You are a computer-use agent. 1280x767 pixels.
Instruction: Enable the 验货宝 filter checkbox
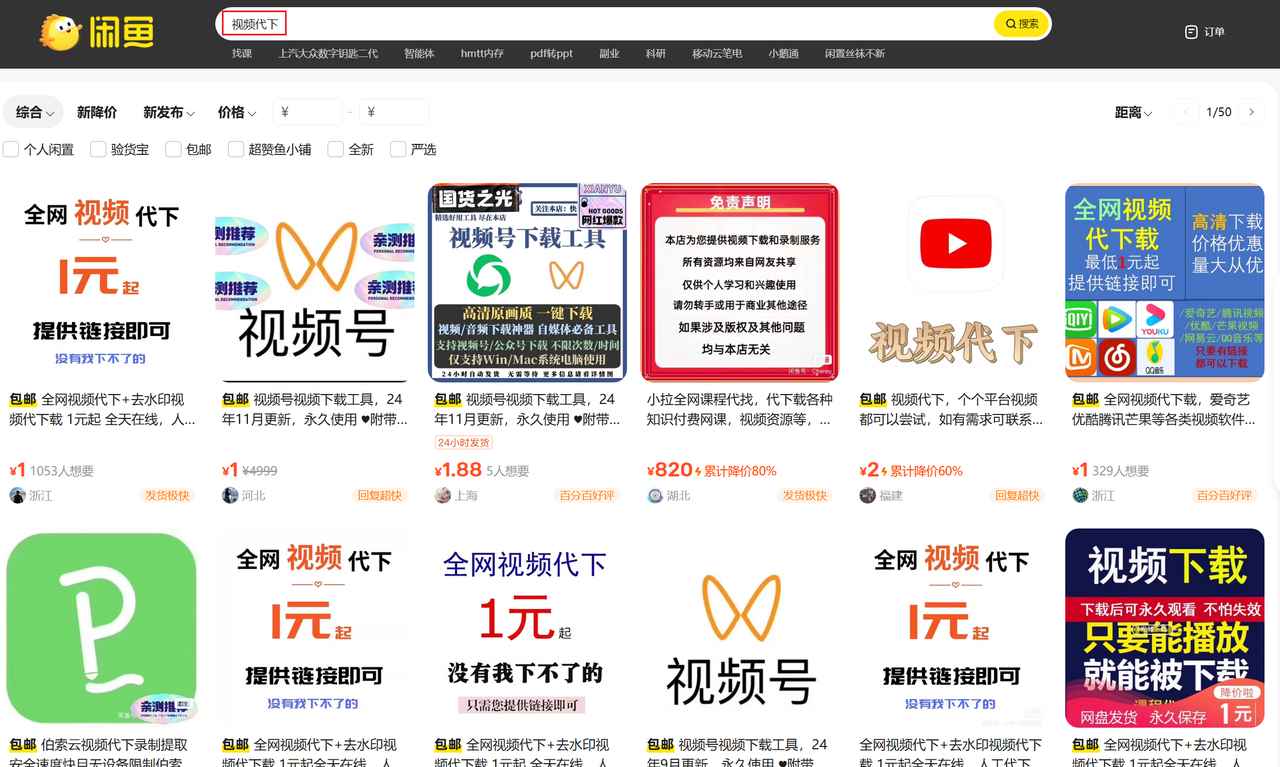(x=98, y=149)
